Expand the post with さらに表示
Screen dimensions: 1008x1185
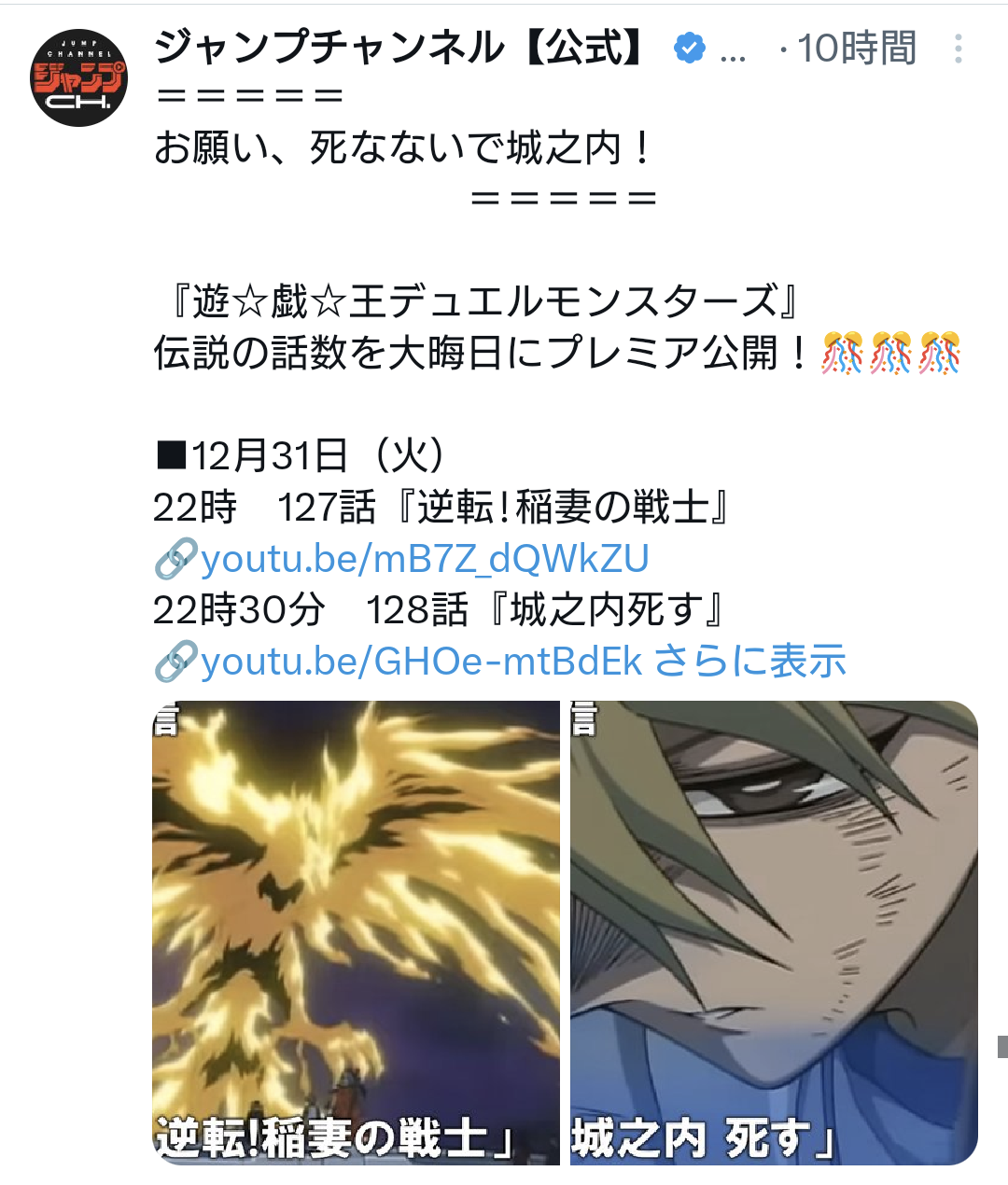pyautogui.click(x=749, y=662)
